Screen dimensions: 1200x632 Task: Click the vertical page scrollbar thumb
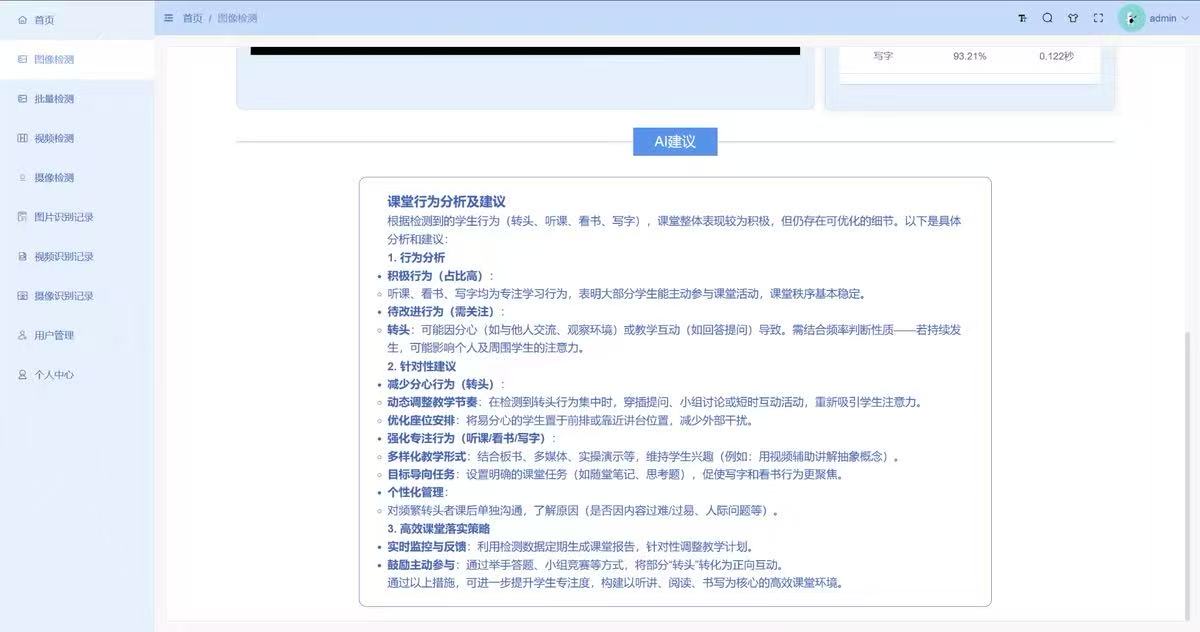click(x=1189, y=475)
